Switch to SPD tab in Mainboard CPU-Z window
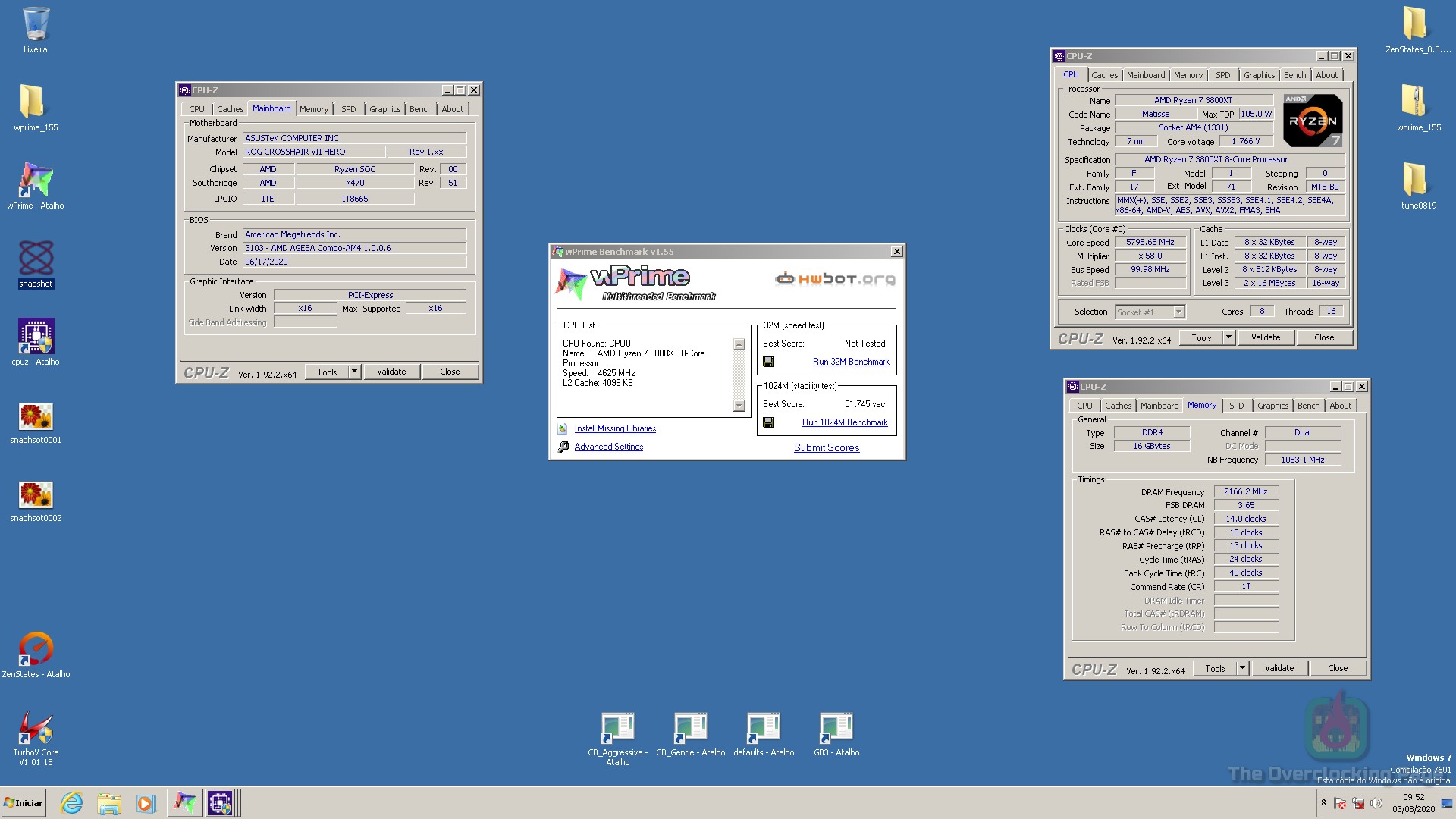1456x819 pixels. pyautogui.click(x=349, y=109)
